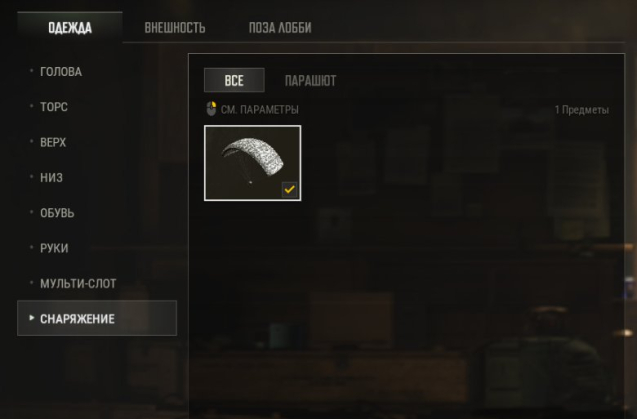
Task: Select the Снаряжение category
Action: pos(97,318)
